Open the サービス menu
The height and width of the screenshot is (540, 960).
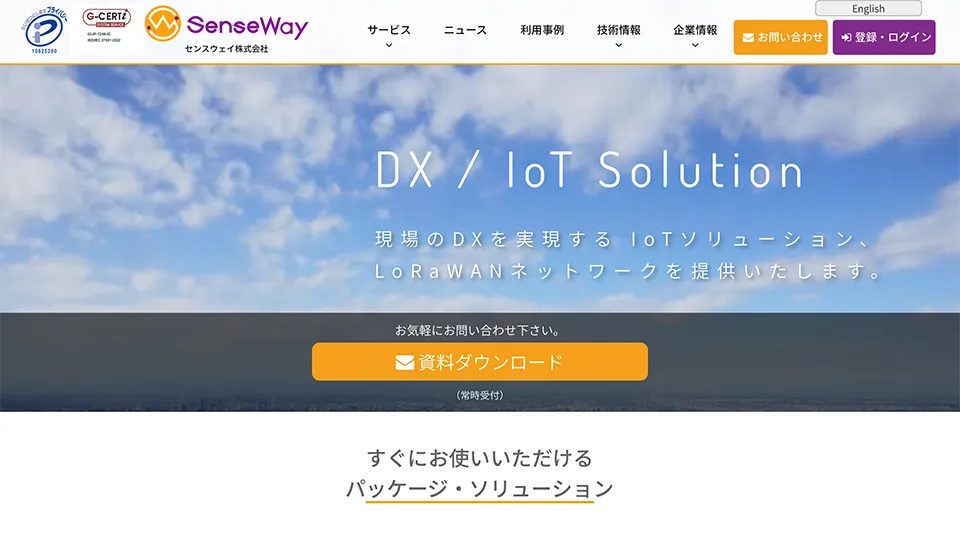pyautogui.click(x=389, y=30)
